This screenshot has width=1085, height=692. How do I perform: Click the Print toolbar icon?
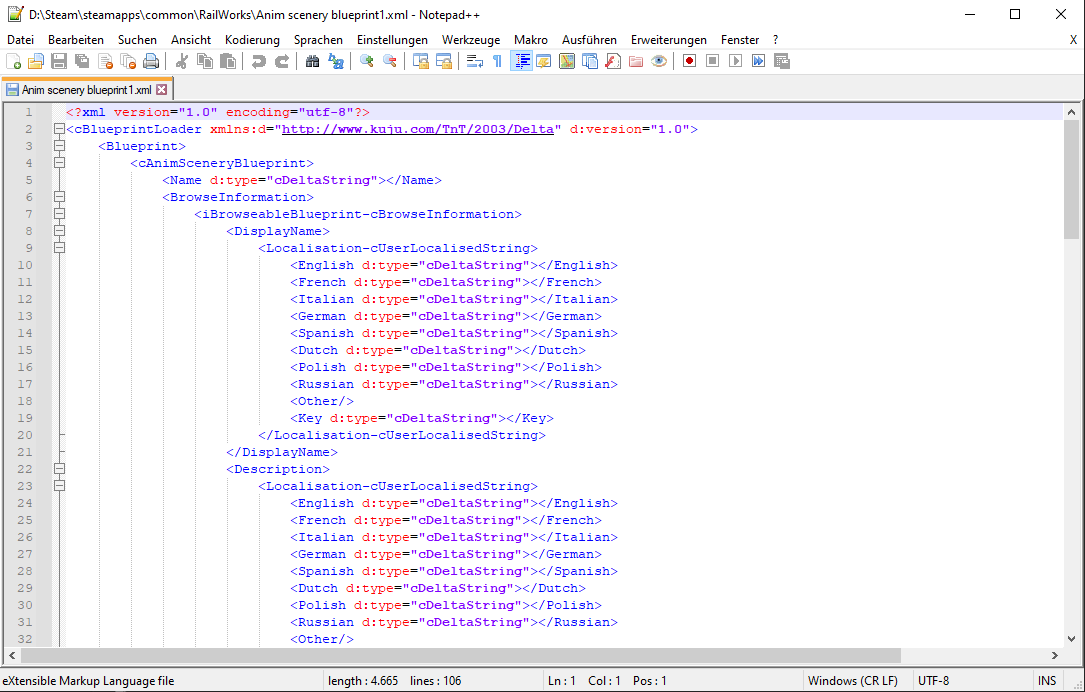[150, 61]
